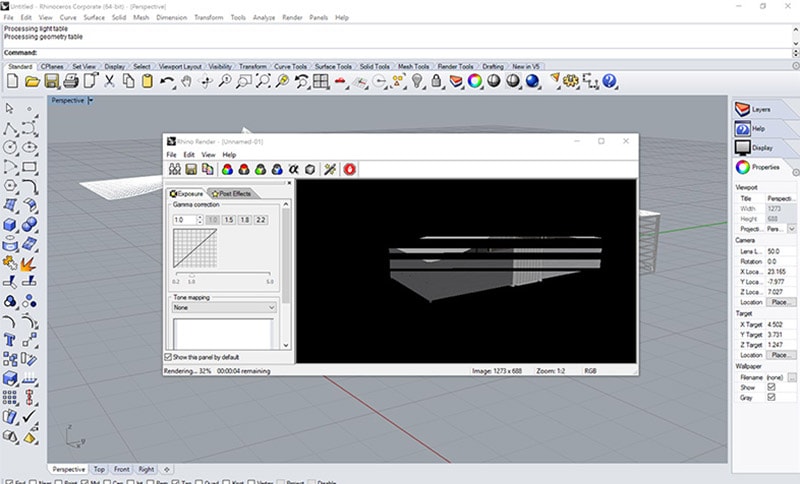This screenshot has height=484, width=800.
Task: Toggle Show this panel by default checkbox
Action: point(168,357)
